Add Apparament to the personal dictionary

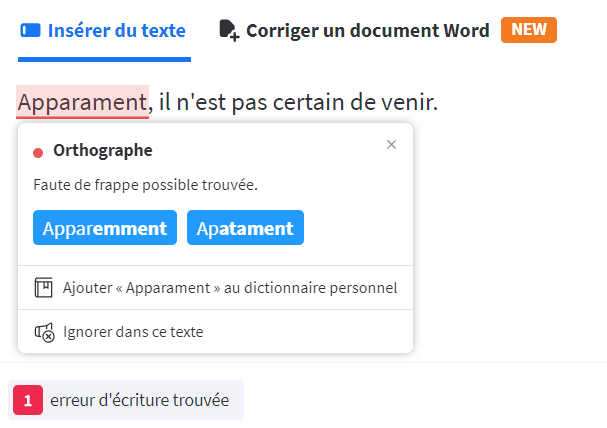coord(216,288)
